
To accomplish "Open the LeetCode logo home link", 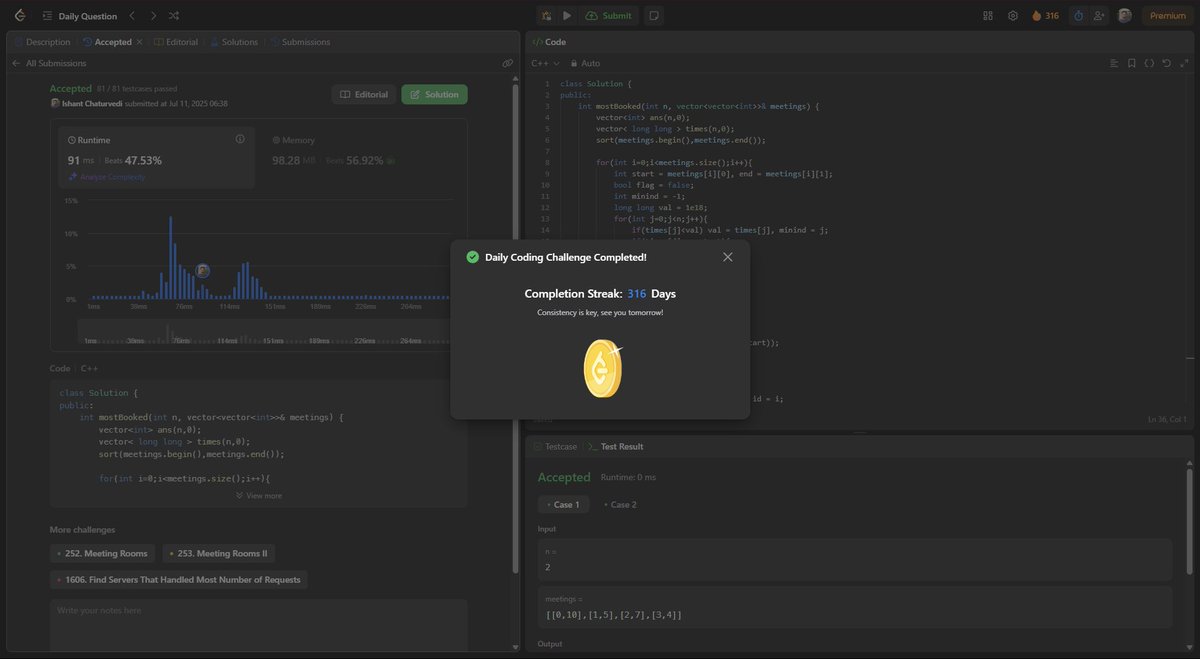I will click(20, 16).
